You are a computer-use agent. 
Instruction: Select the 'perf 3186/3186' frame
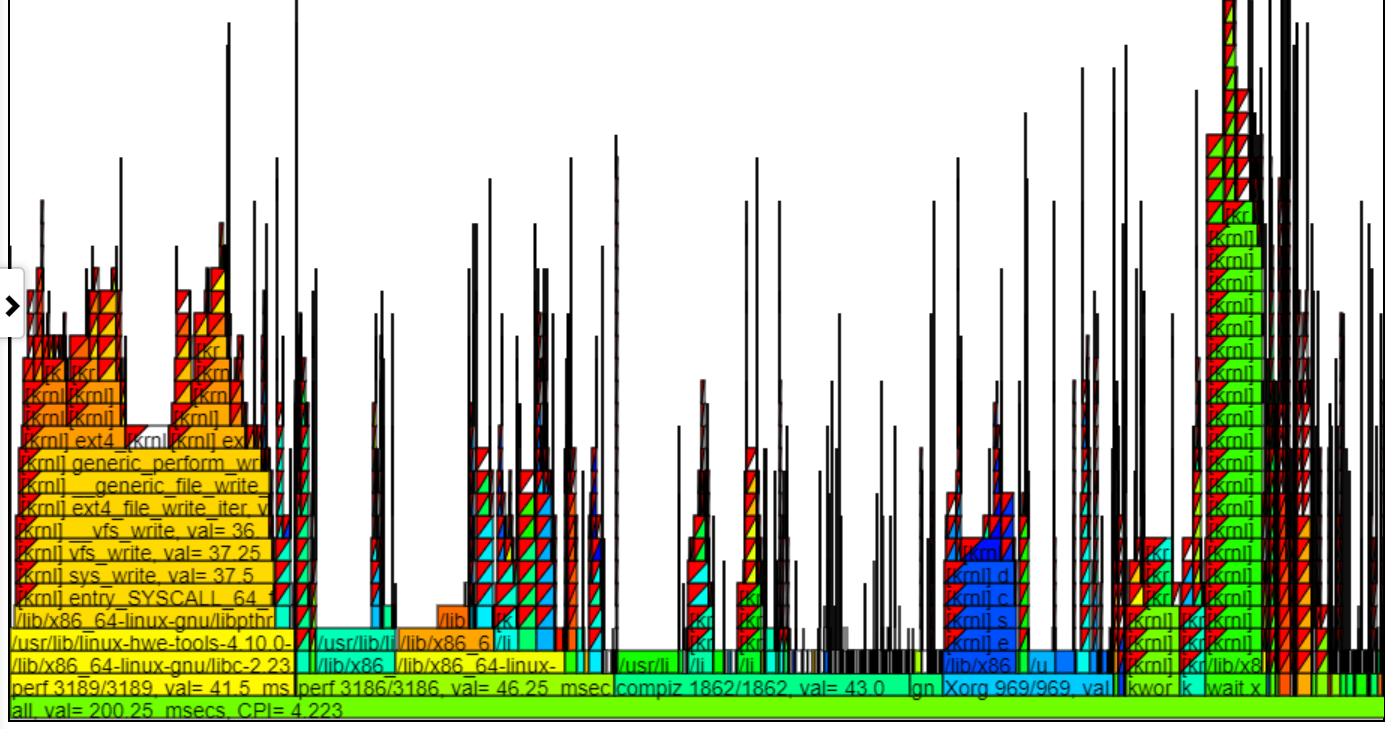(455, 687)
